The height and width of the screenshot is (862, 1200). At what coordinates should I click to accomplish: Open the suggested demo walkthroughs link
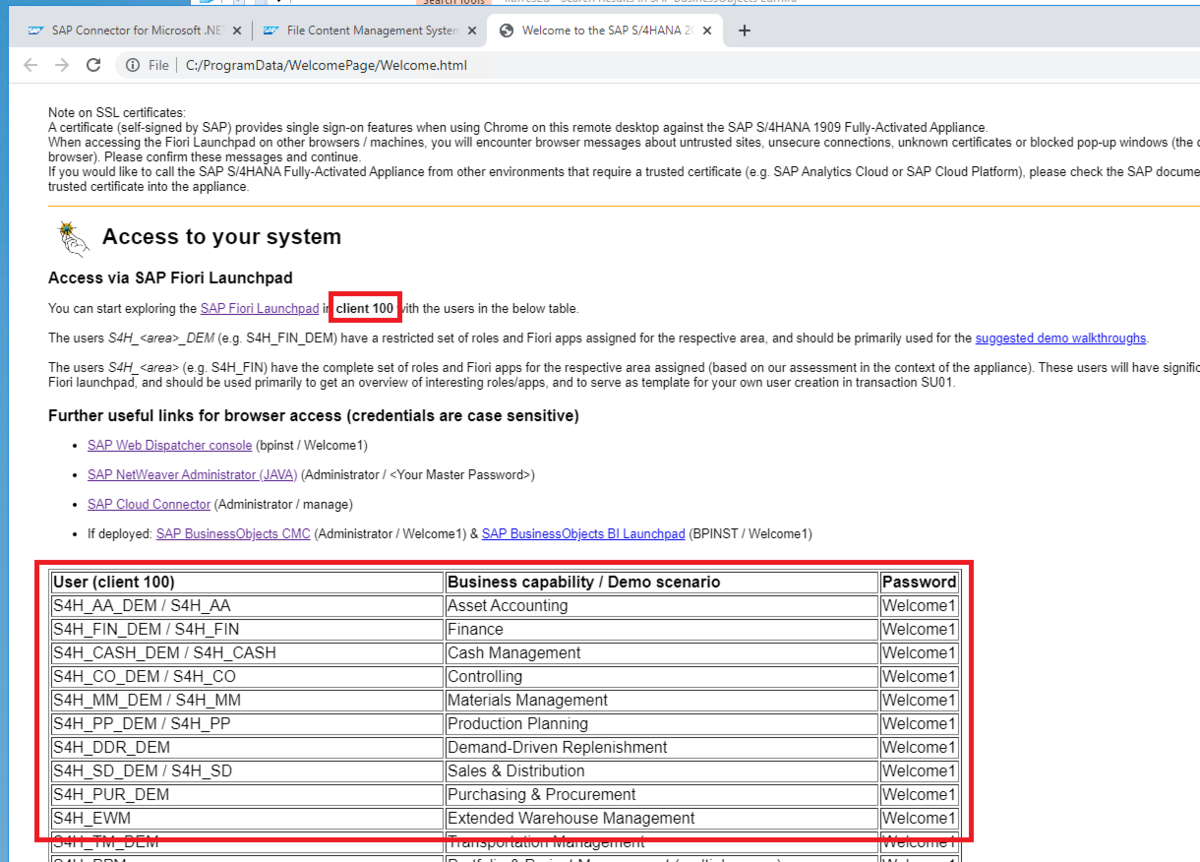tap(1061, 338)
